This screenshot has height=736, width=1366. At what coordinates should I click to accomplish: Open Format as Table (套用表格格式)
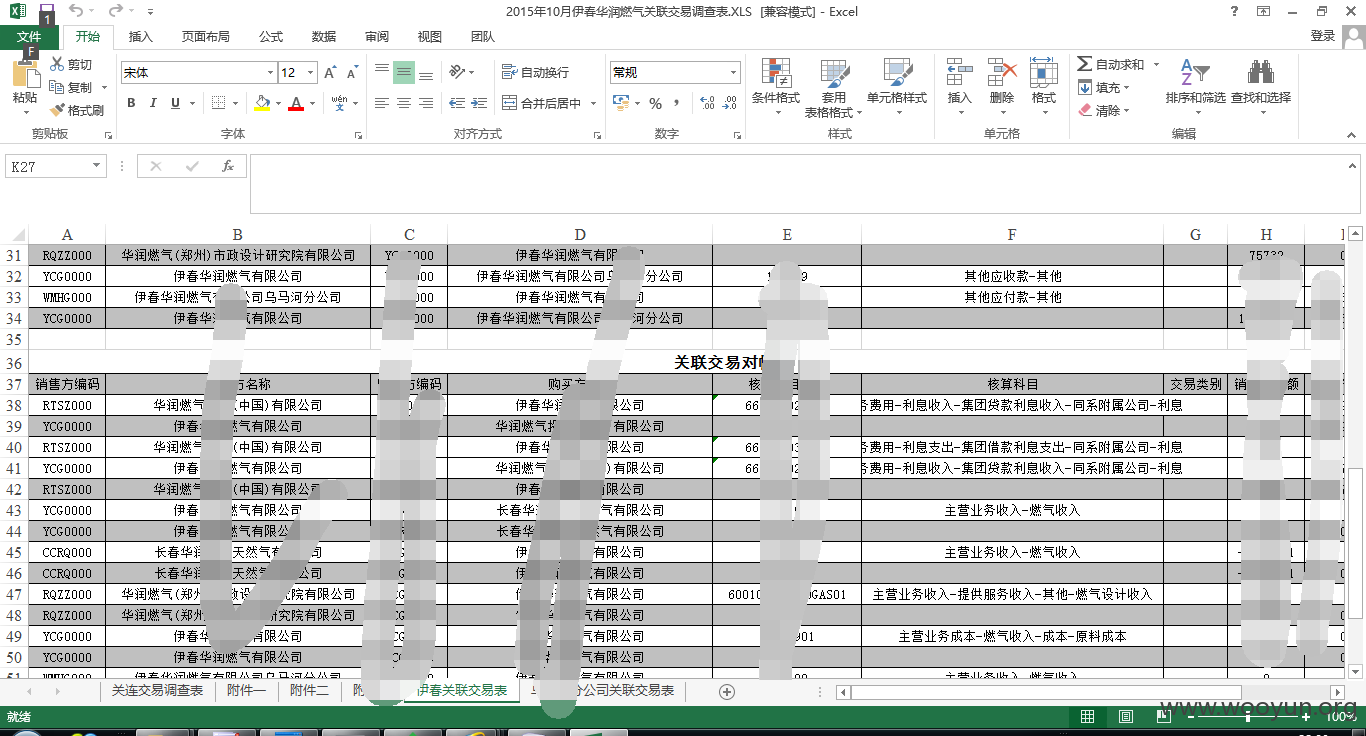click(834, 87)
